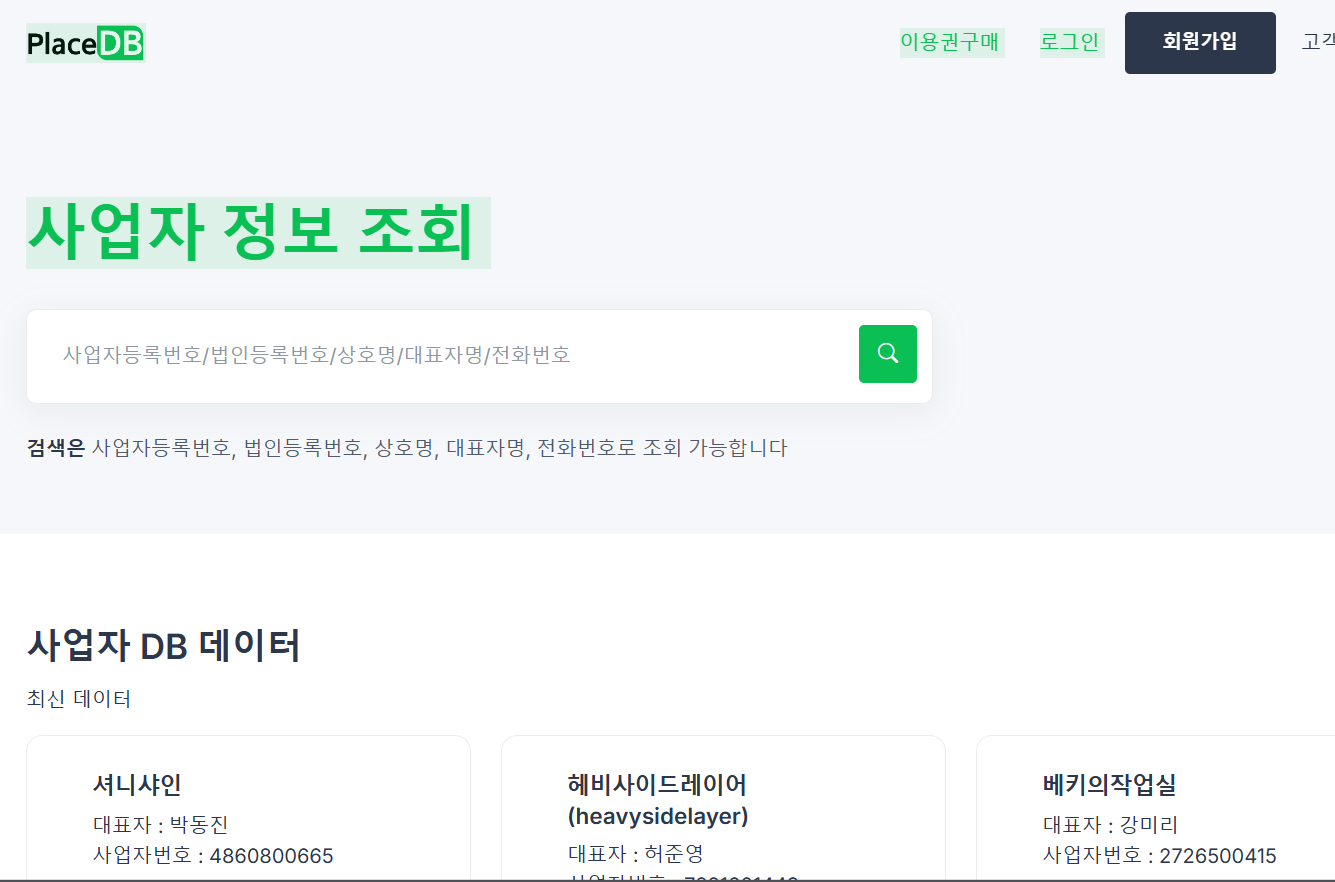Click the bold 검색은 label
Screen dimensions: 1335x882
56,448
